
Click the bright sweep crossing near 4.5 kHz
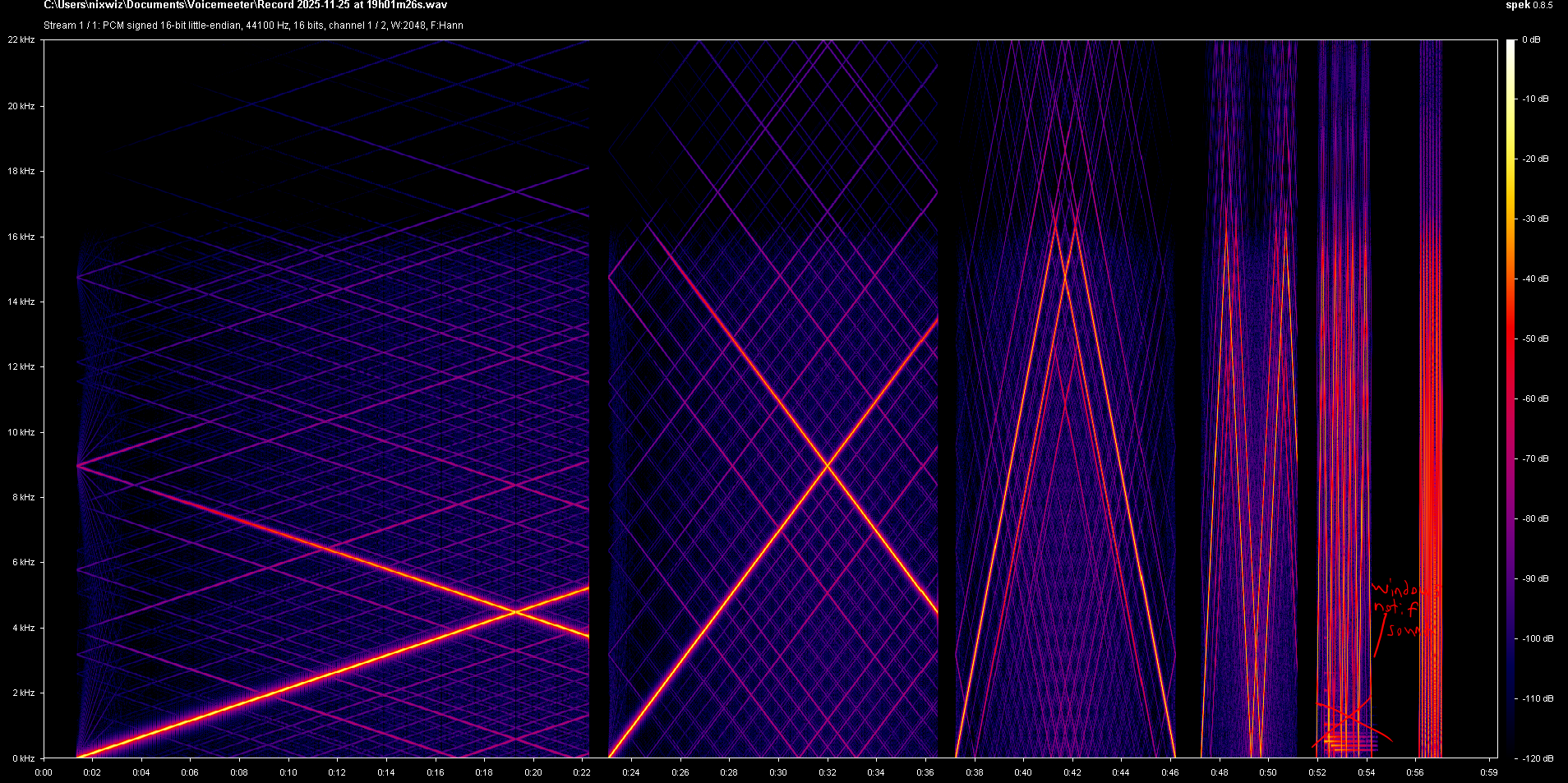515,612
